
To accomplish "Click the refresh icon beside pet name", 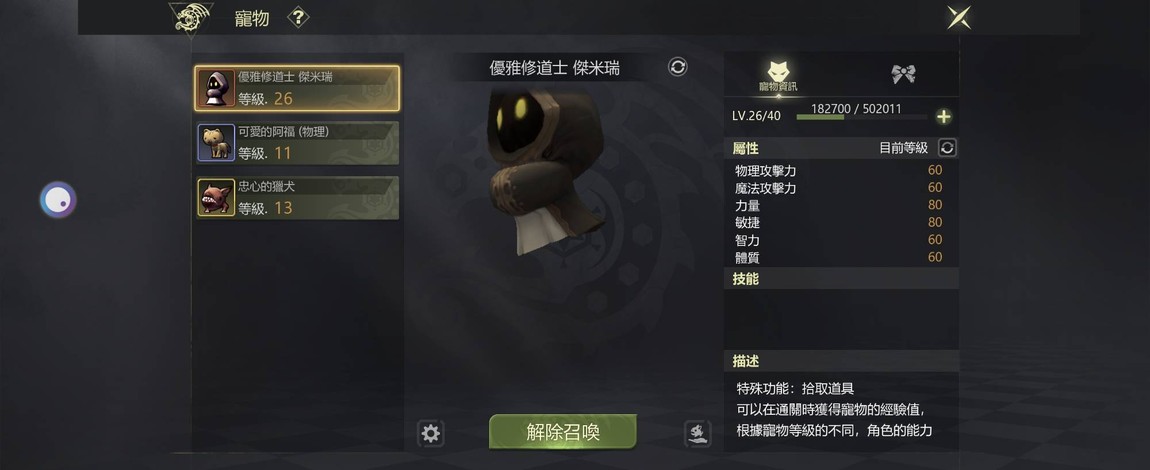I will point(678,67).
